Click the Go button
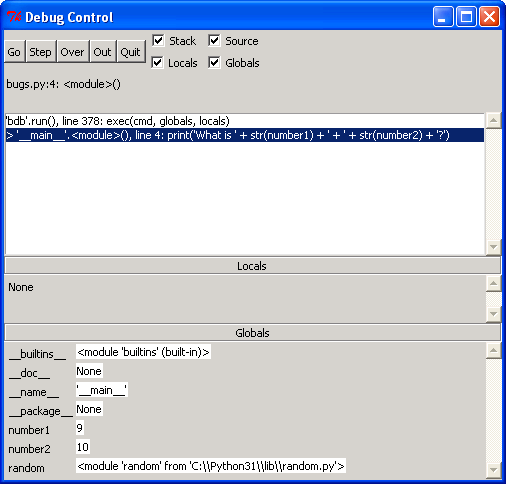Image resolution: width=506 pixels, height=484 pixels. 14,52
